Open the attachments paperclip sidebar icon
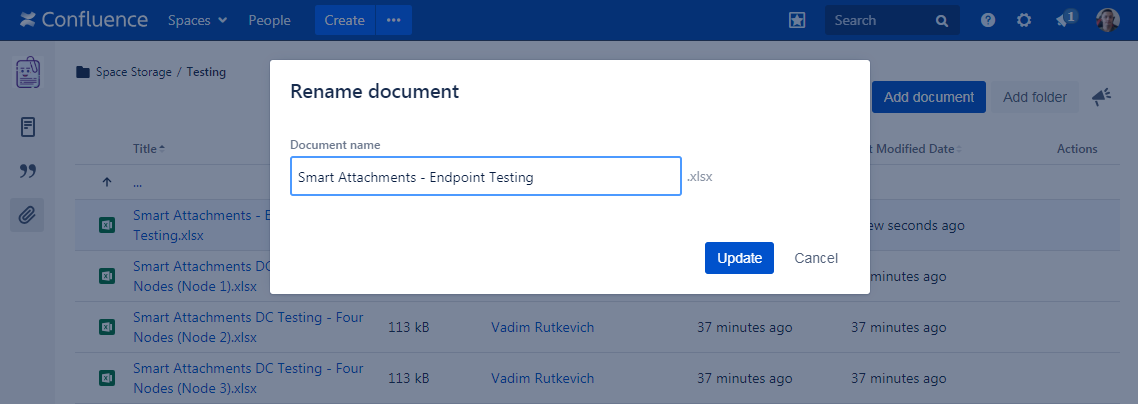 pos(28,214)
